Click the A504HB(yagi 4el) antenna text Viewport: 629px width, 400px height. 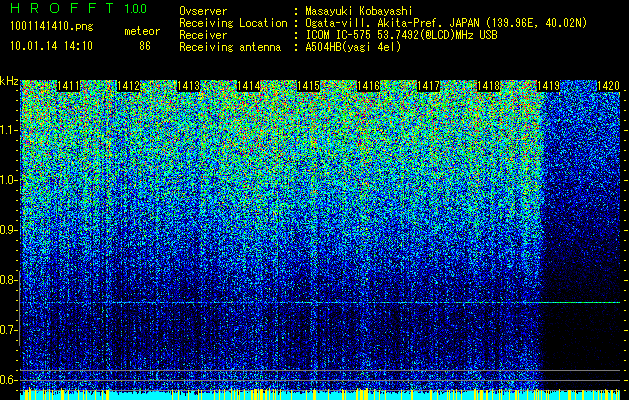coord(353,47)
